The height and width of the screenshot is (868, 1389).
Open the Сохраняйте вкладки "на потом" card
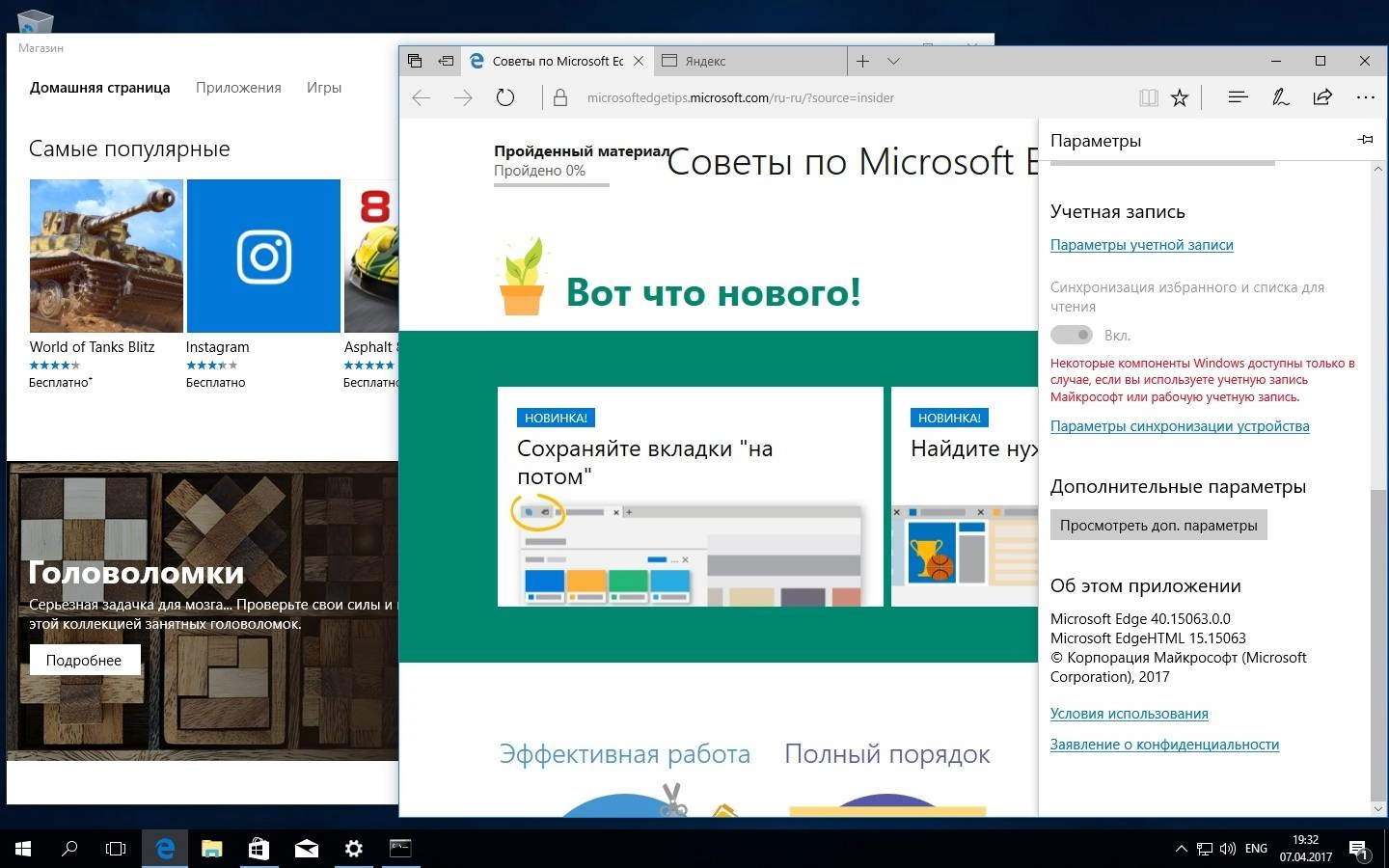(691, 497)
